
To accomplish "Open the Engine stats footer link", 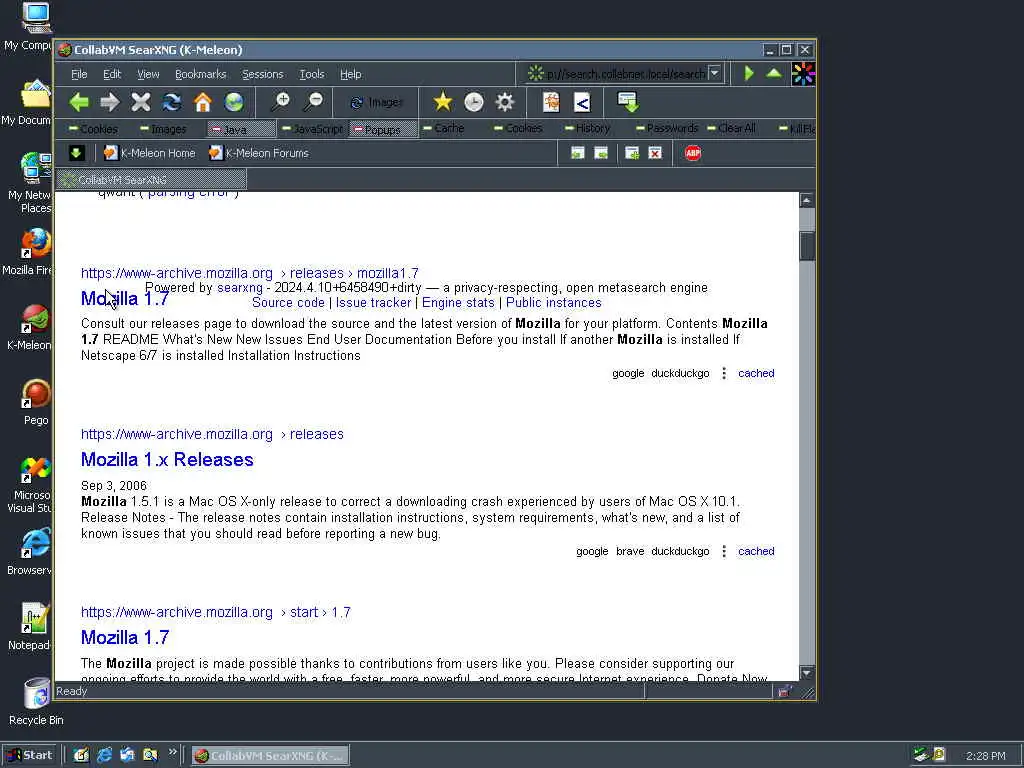I will 458,302.
